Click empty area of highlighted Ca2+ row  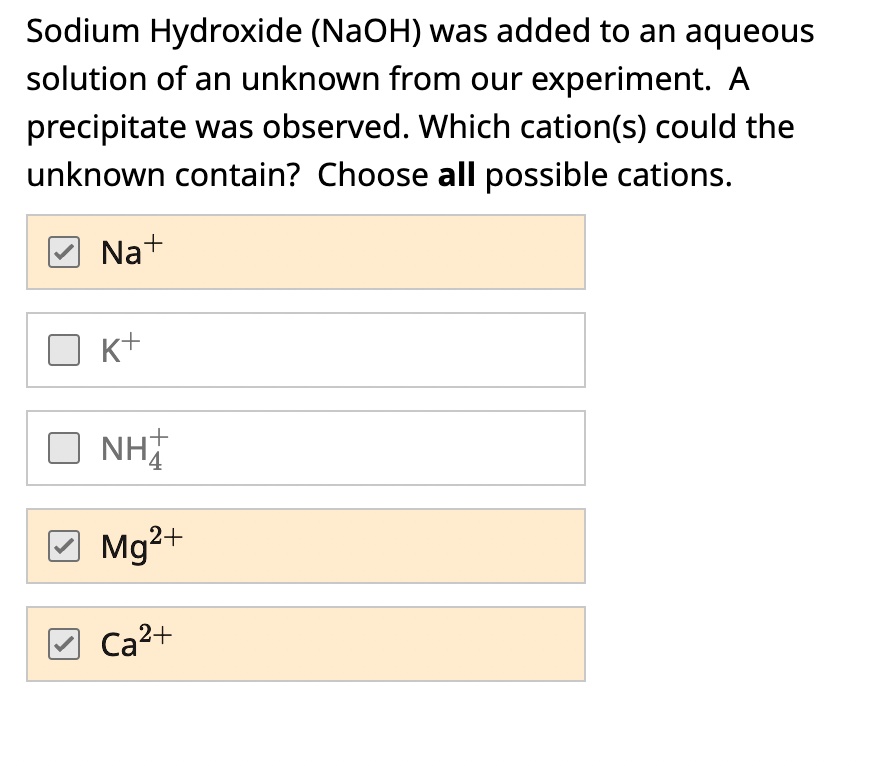pyautogui.click(x=400, y=644)
